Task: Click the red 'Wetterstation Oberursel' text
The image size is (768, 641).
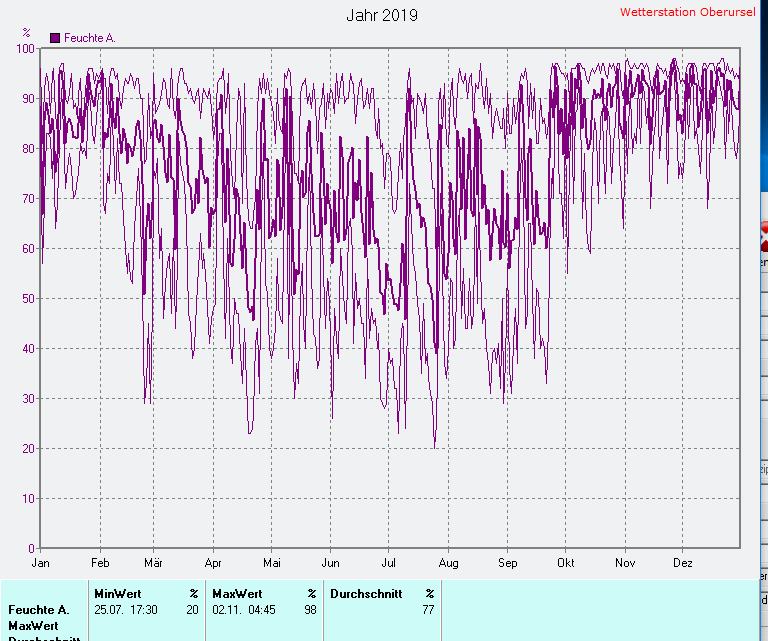Action: 688,12
